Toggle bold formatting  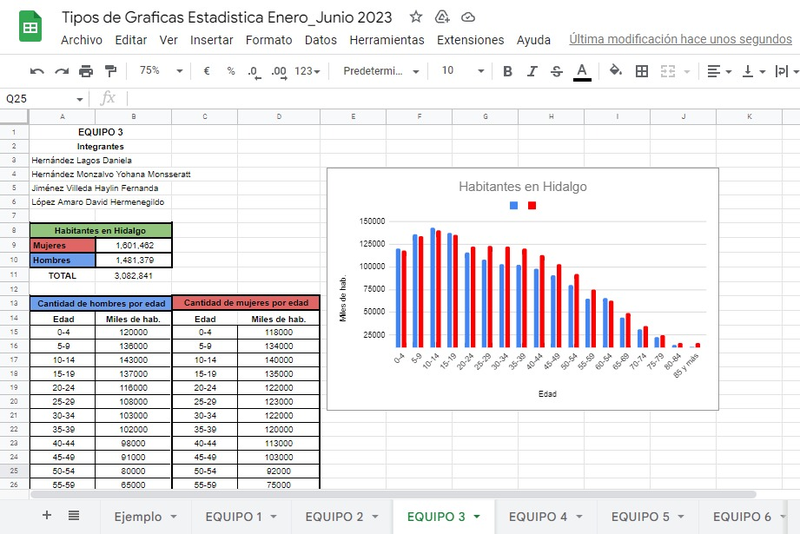507,71
